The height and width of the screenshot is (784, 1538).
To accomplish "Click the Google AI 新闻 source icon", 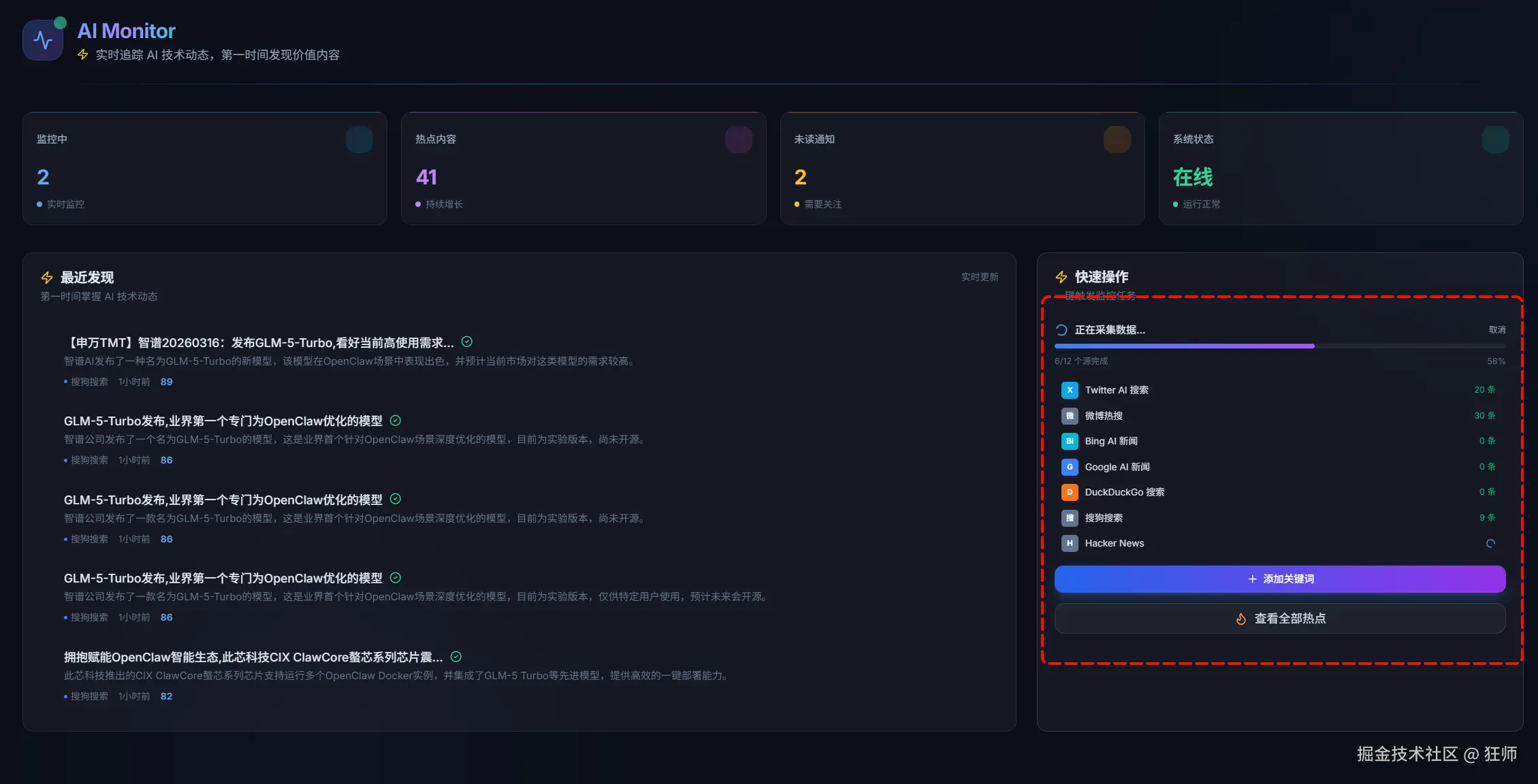I will click(1069, 467).
